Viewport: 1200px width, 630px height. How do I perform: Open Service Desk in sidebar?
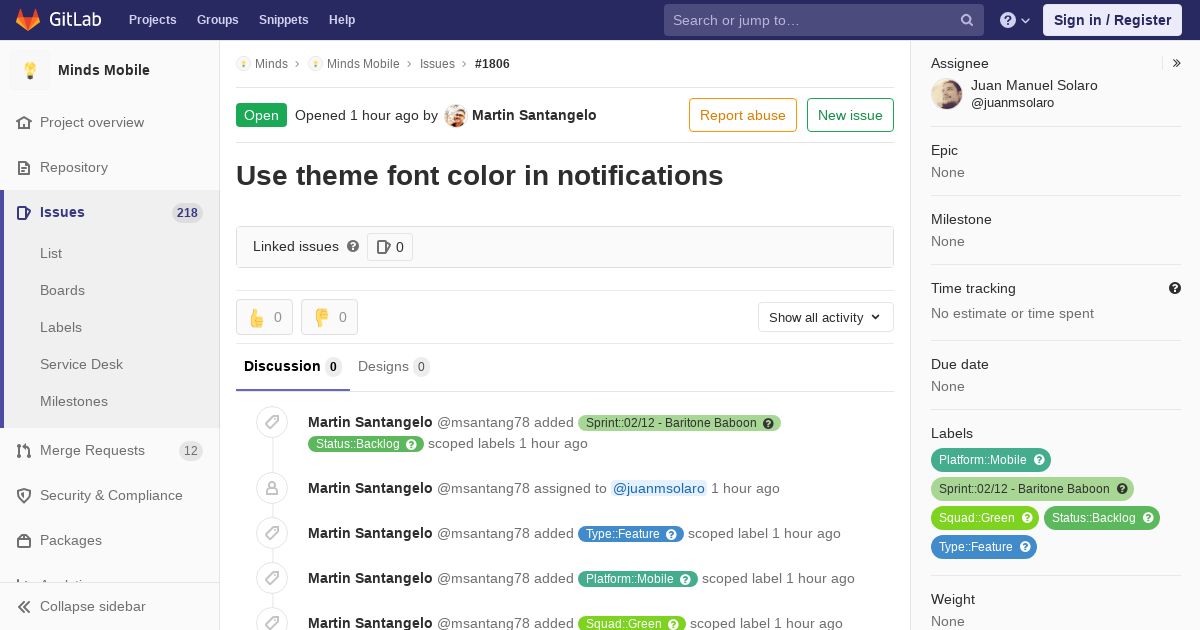(81, 364)
